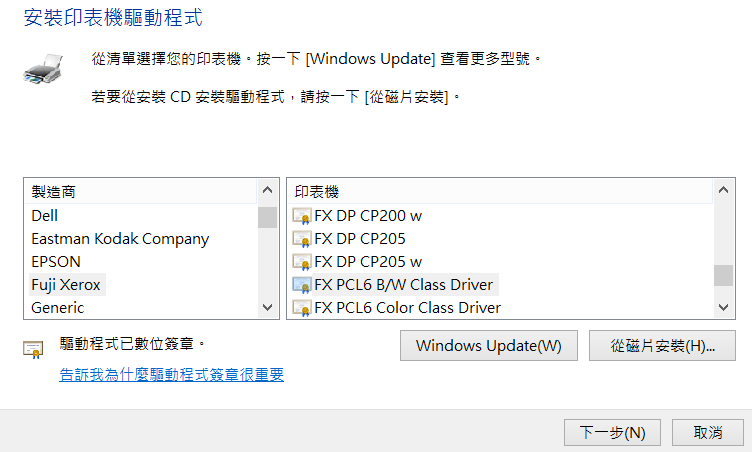Click the printer list scroll-down arrow

click(x=724, y=307)
